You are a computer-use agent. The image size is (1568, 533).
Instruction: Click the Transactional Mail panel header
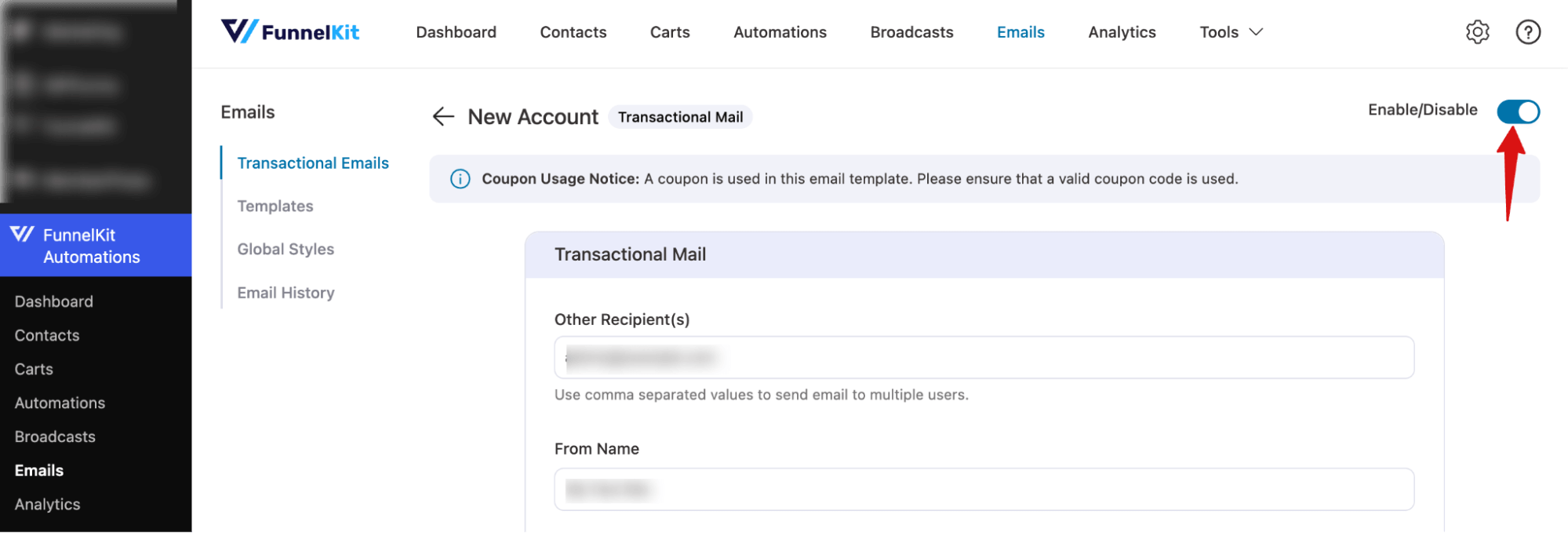(x=984, y=254)
